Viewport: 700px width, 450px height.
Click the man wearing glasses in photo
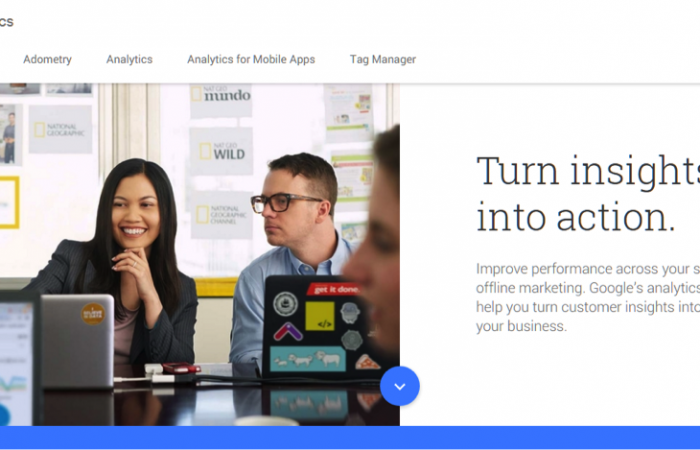(290, 250)
